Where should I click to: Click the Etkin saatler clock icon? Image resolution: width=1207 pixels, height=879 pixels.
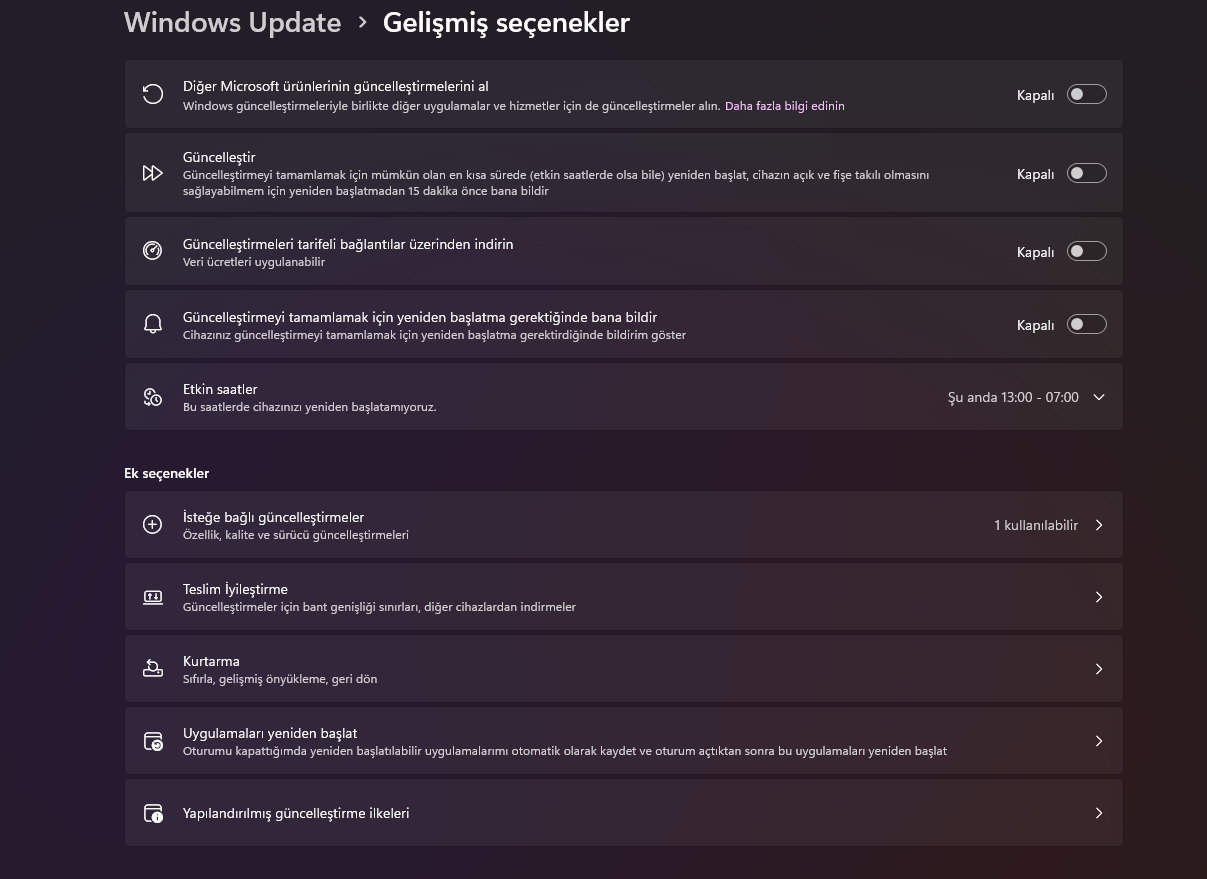click(x=152, y=397)
